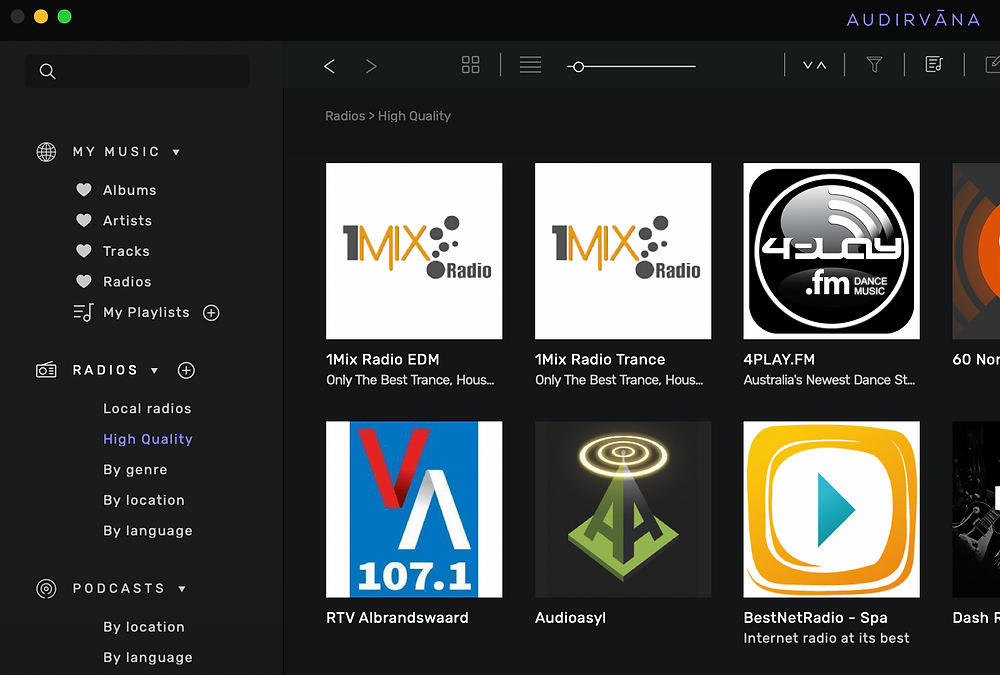Click the green fullscreen window button
Viewport: 1000px width, 675px height.
[64, 17]
